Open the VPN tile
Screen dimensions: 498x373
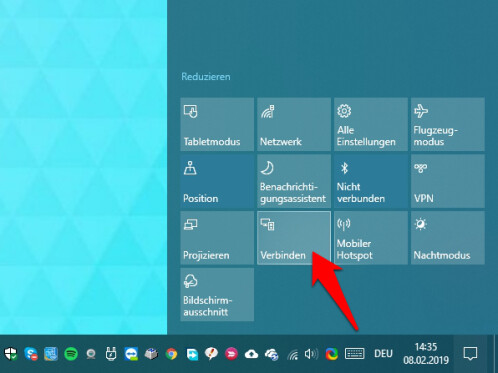coord(448,181)
